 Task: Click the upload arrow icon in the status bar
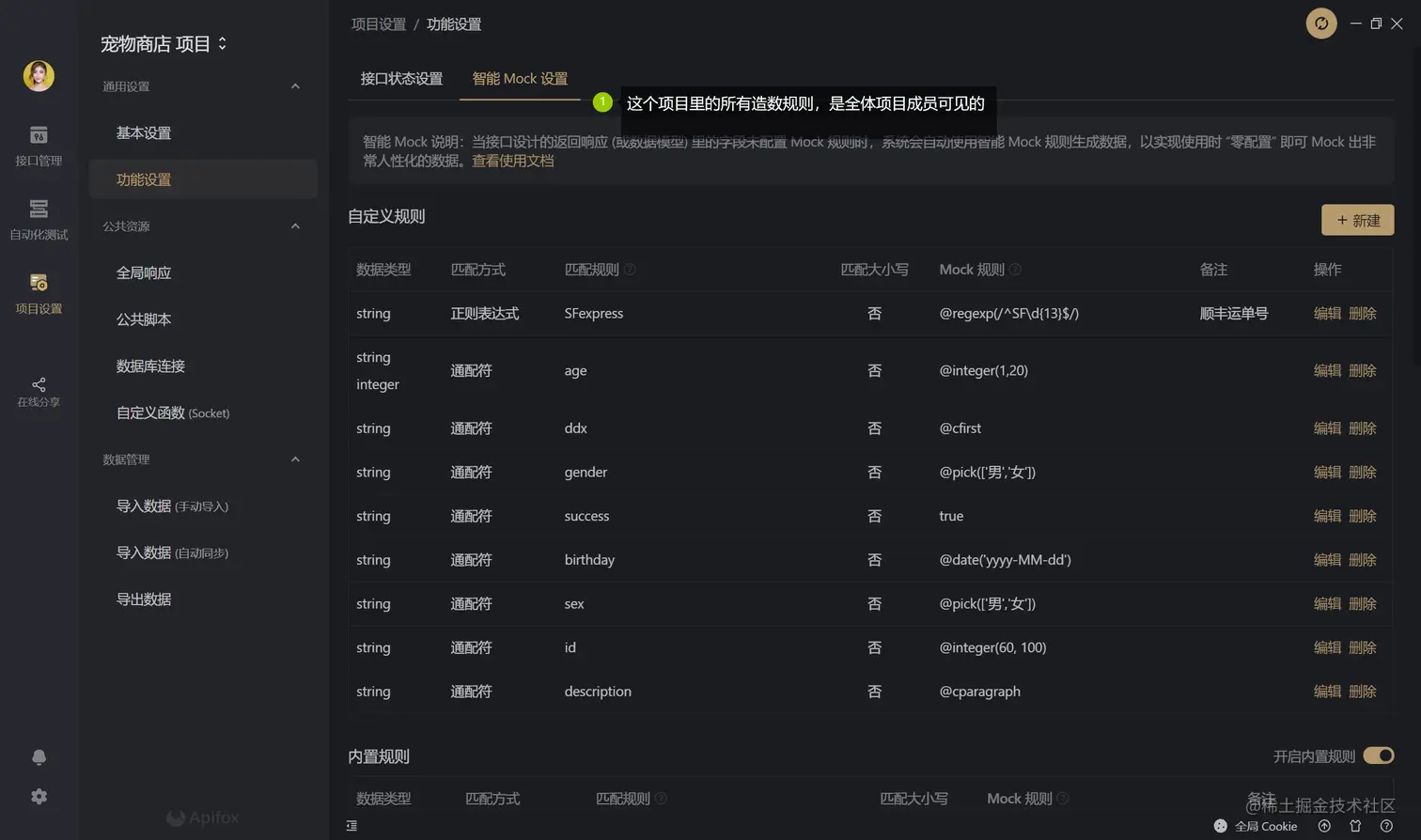[1325, 827]
